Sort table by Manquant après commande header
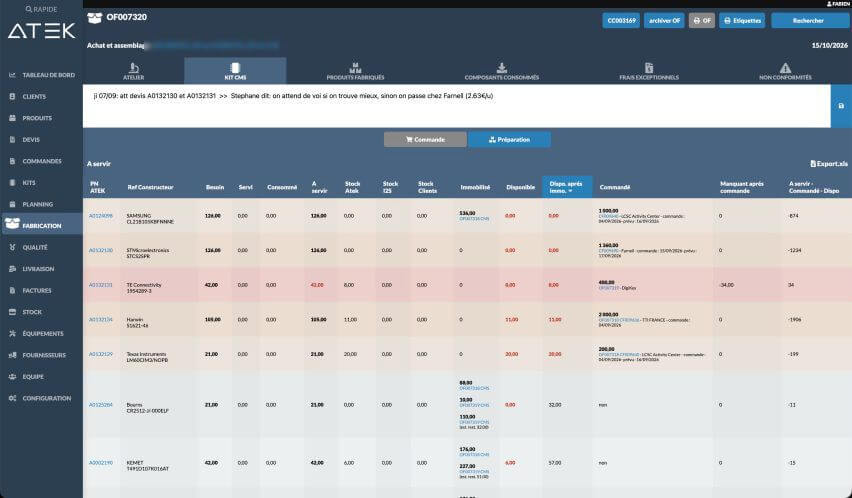This screenshot has width=852, height=498. coord(742,187)
